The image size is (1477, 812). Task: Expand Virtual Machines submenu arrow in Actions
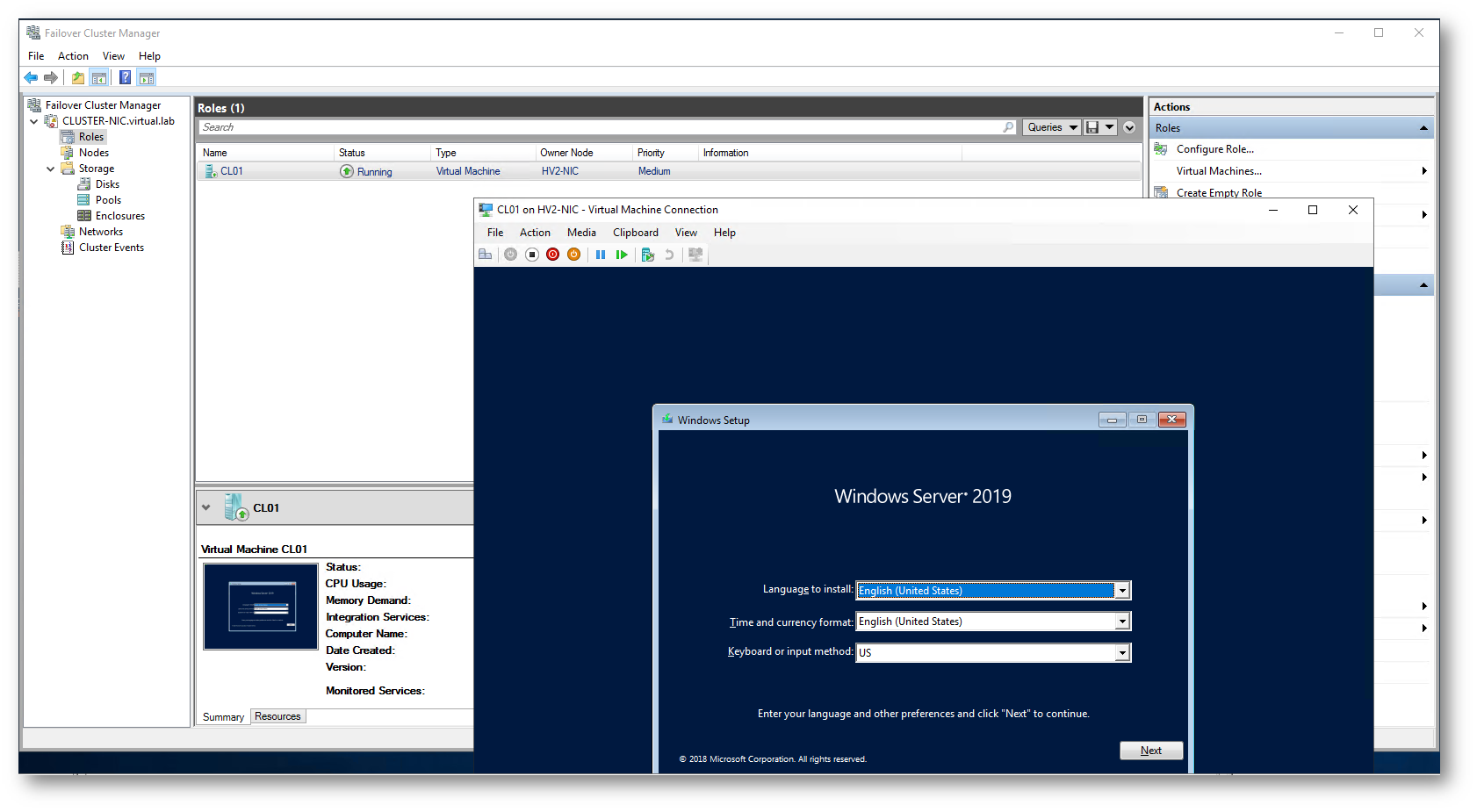[x=1423, y=171]
